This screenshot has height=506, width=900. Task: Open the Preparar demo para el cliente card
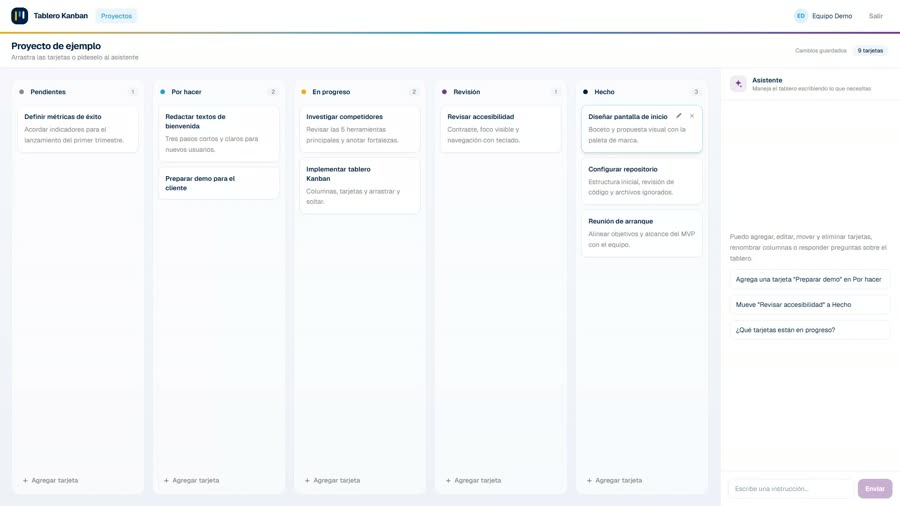tap(219, 183)
